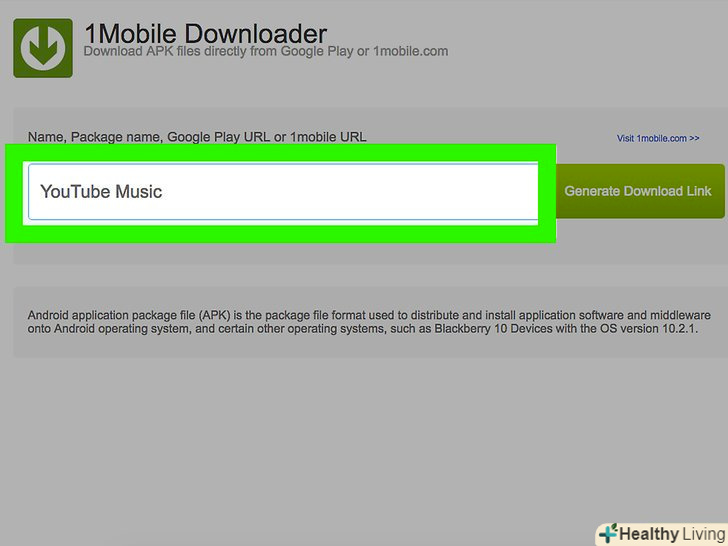
Task: Click the word 'Music' in the input
Action: [x=138, y=191]
